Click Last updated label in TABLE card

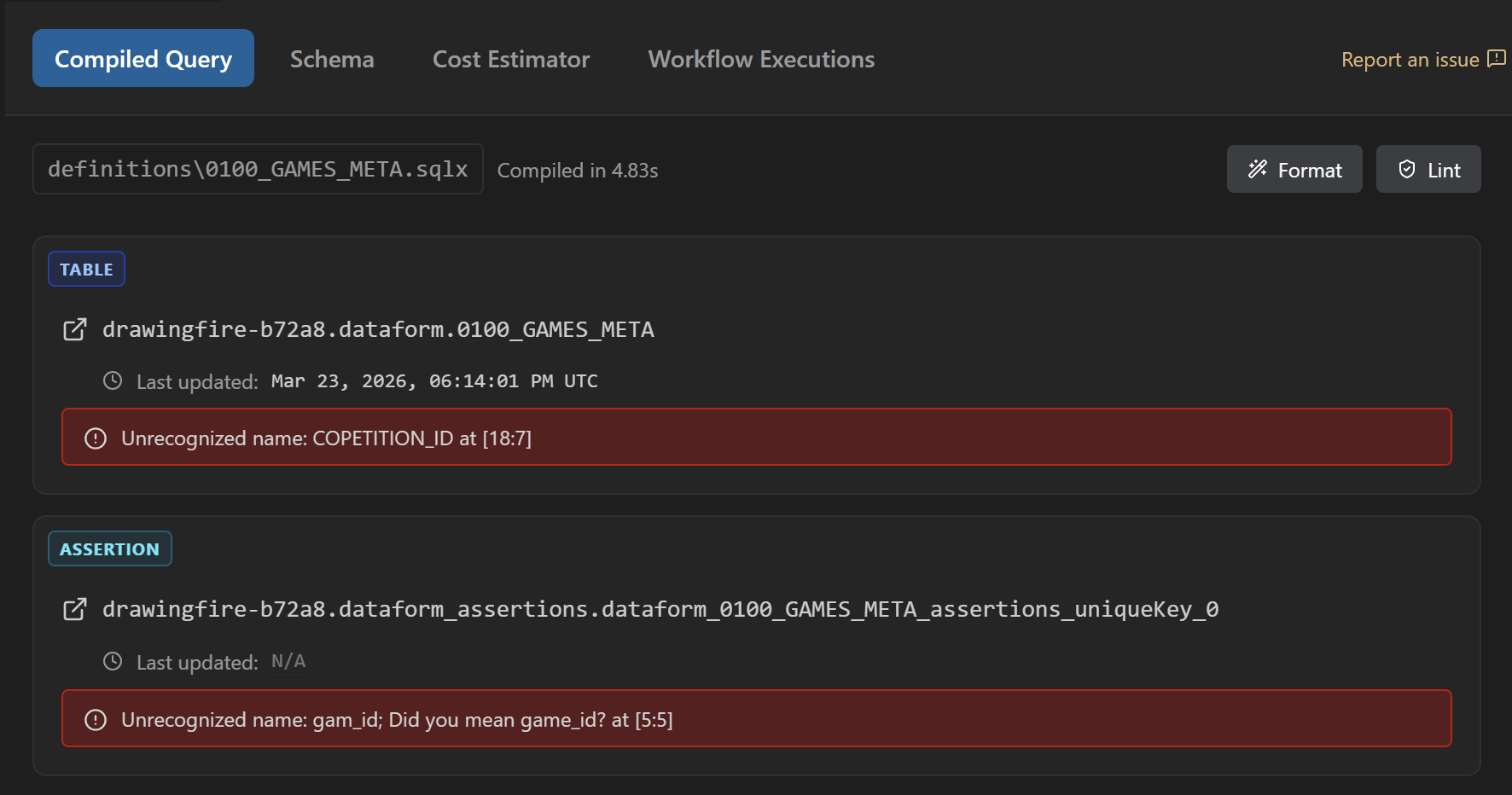click(x=197, y=382)
